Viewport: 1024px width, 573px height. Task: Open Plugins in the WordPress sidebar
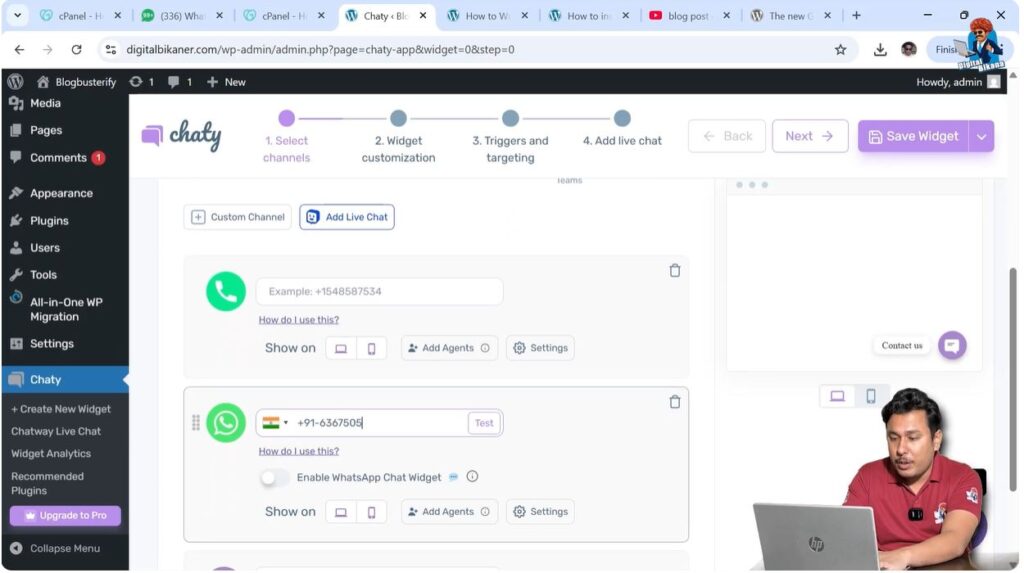[x=49, y=221]
